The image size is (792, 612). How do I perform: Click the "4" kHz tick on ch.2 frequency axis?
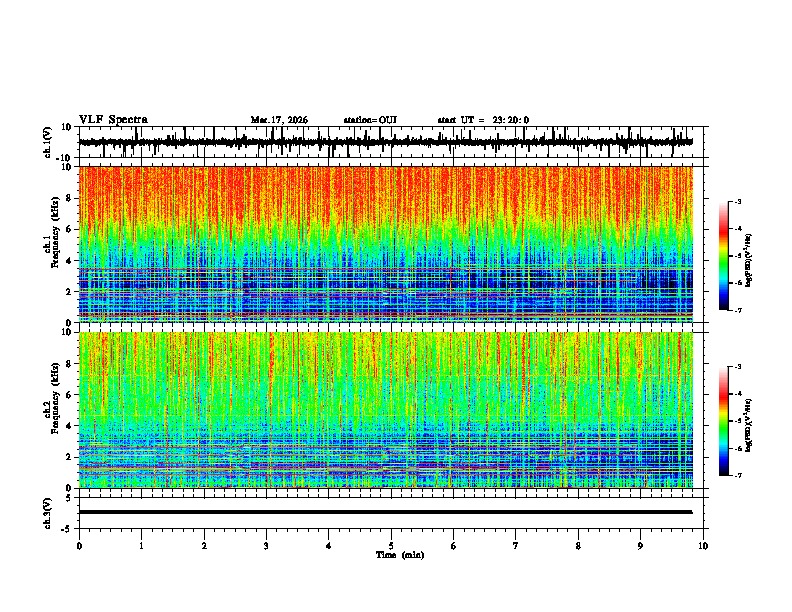69,426
